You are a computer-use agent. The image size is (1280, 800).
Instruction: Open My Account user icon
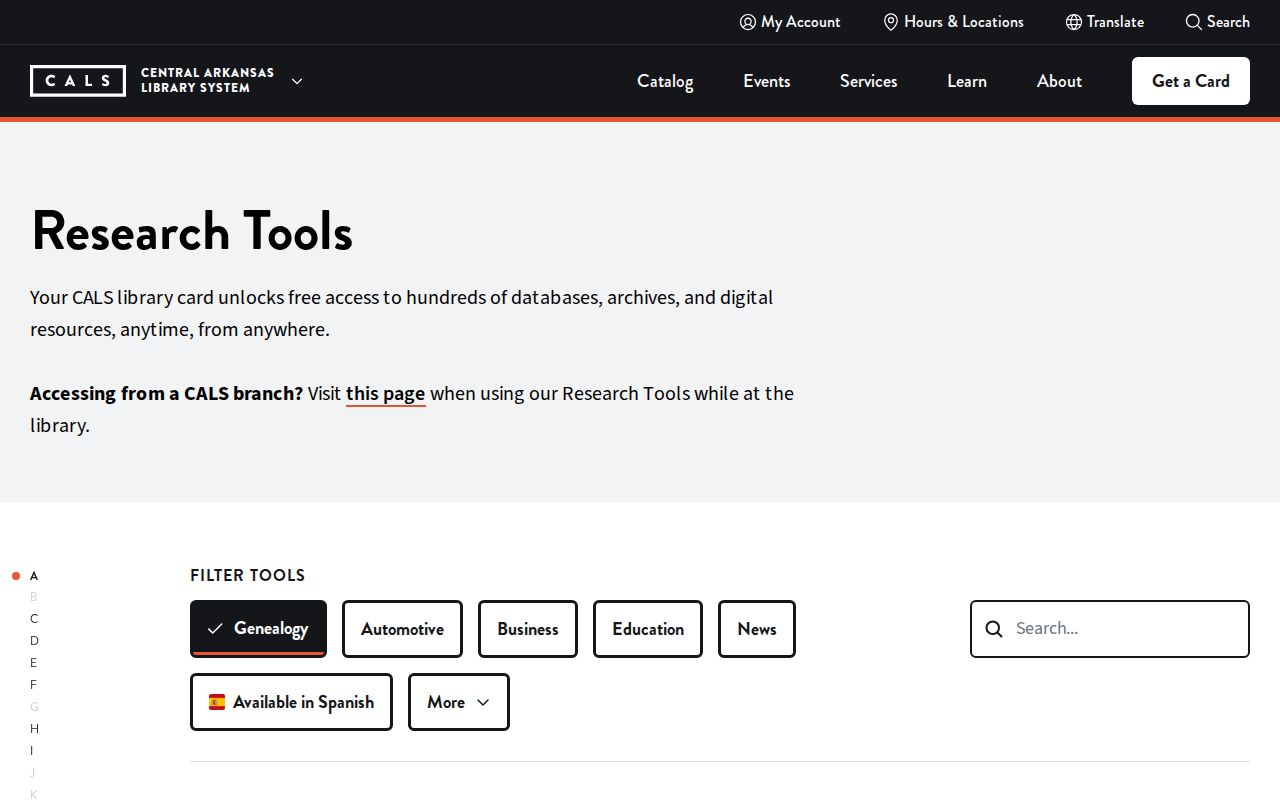(747, 22)
